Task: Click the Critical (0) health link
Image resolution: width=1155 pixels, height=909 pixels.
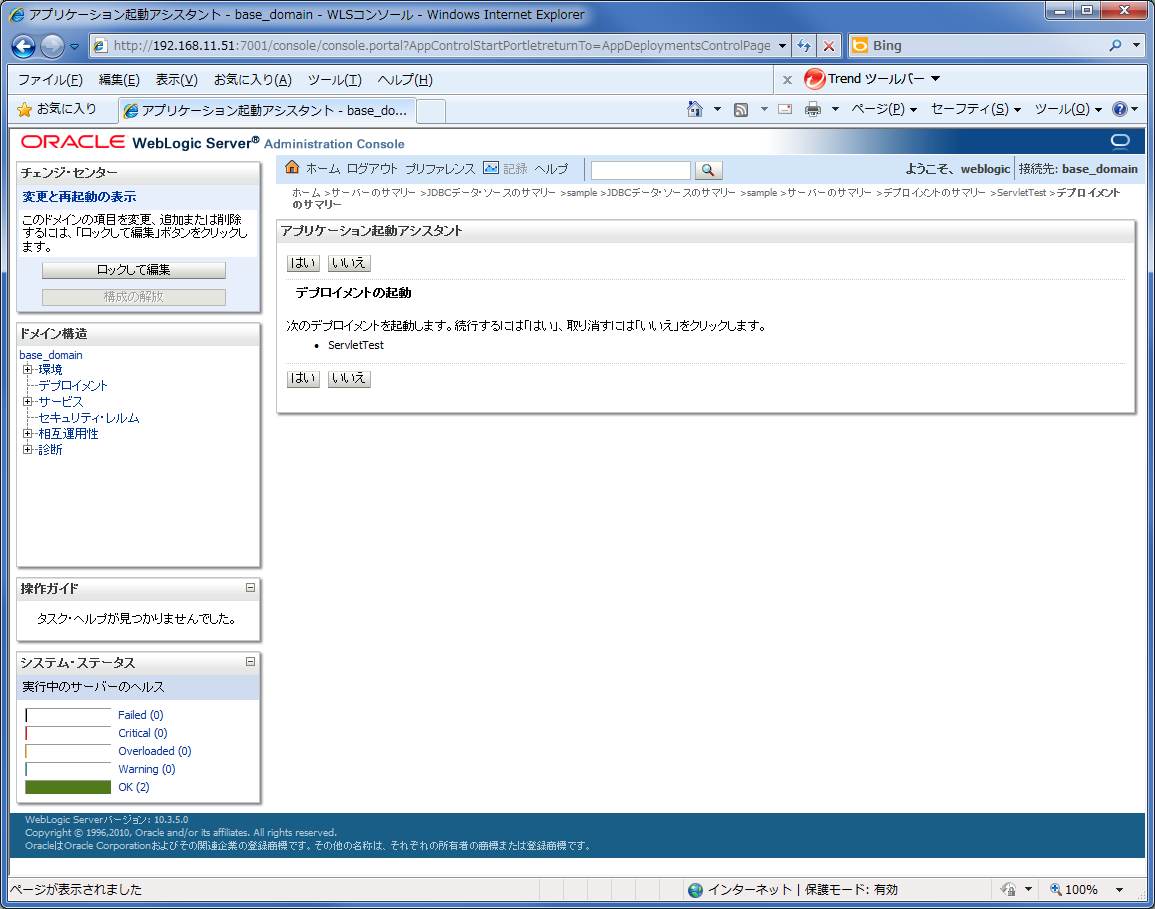Action: point(143,733)
